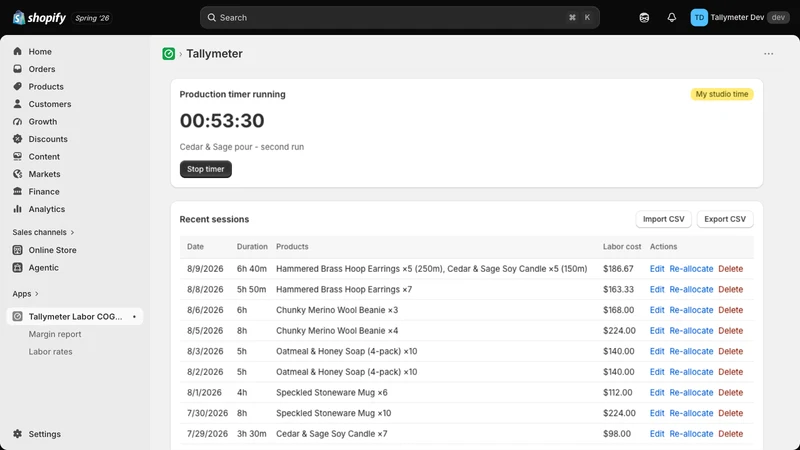800x450 pixels.
Task: Click the TD account avatar
Action: tap(699, 17)
